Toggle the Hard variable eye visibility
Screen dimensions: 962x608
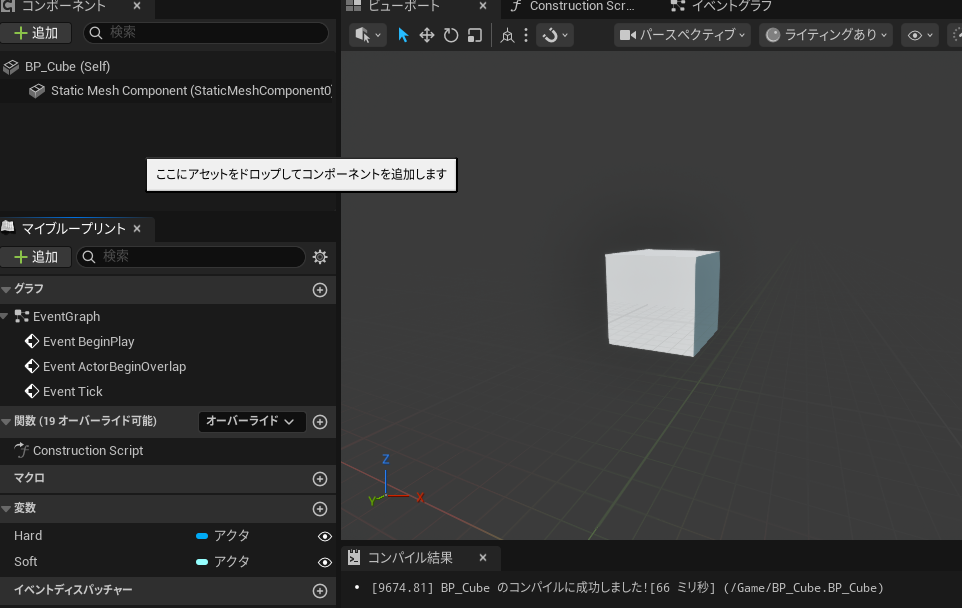click(325, 537)
